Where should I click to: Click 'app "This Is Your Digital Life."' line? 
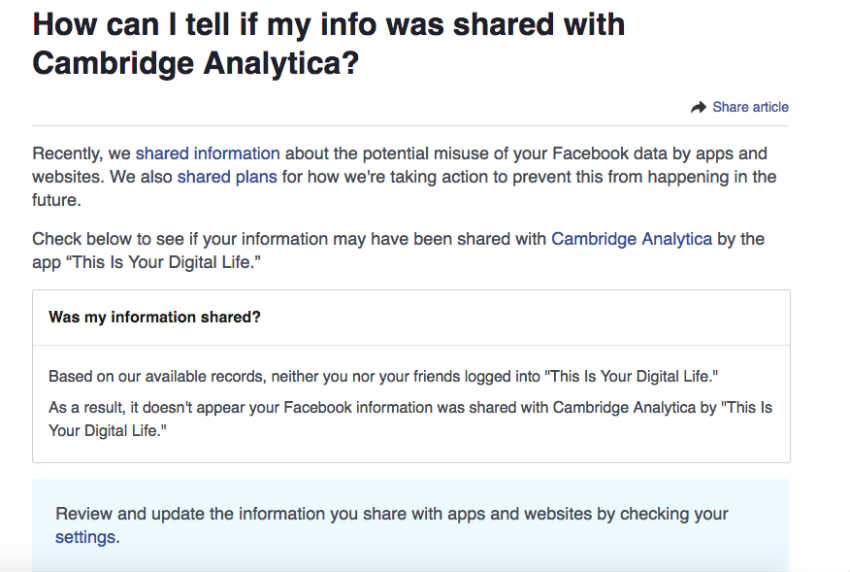tap(146, 262)
